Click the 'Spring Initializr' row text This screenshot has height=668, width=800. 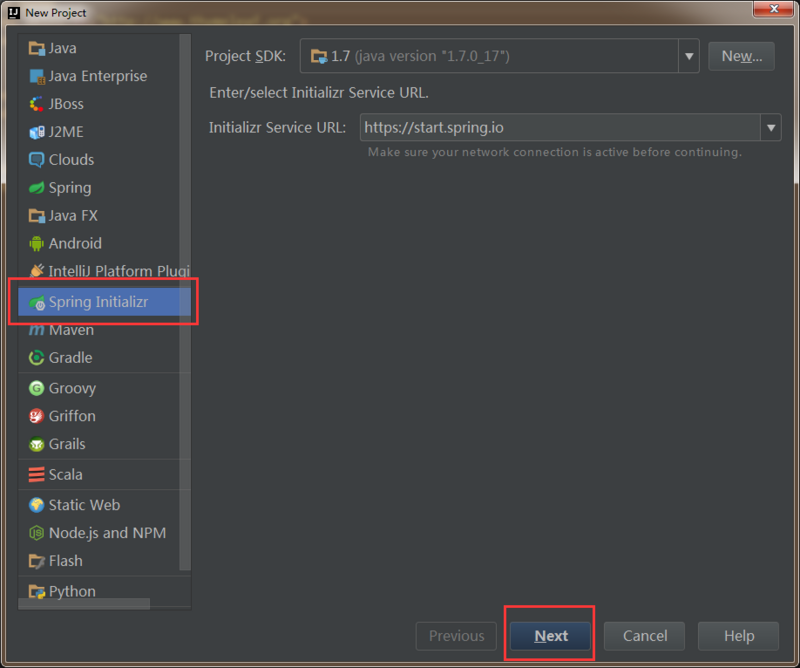point(98,302)
